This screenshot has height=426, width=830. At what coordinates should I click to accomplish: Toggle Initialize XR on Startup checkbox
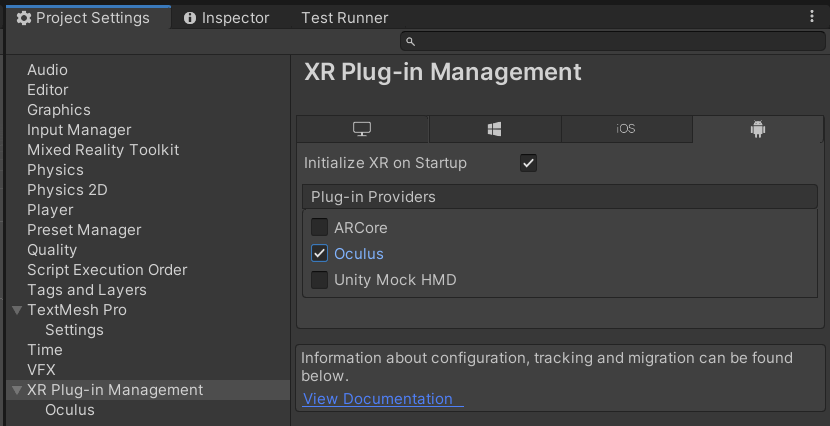529,163
